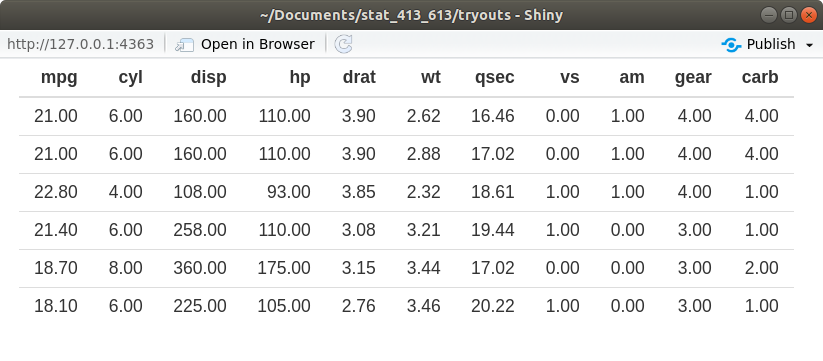This screenshot has height=361, width=823.
Task: Maximize the Shiny window
Action: click(x=788, y=15)
